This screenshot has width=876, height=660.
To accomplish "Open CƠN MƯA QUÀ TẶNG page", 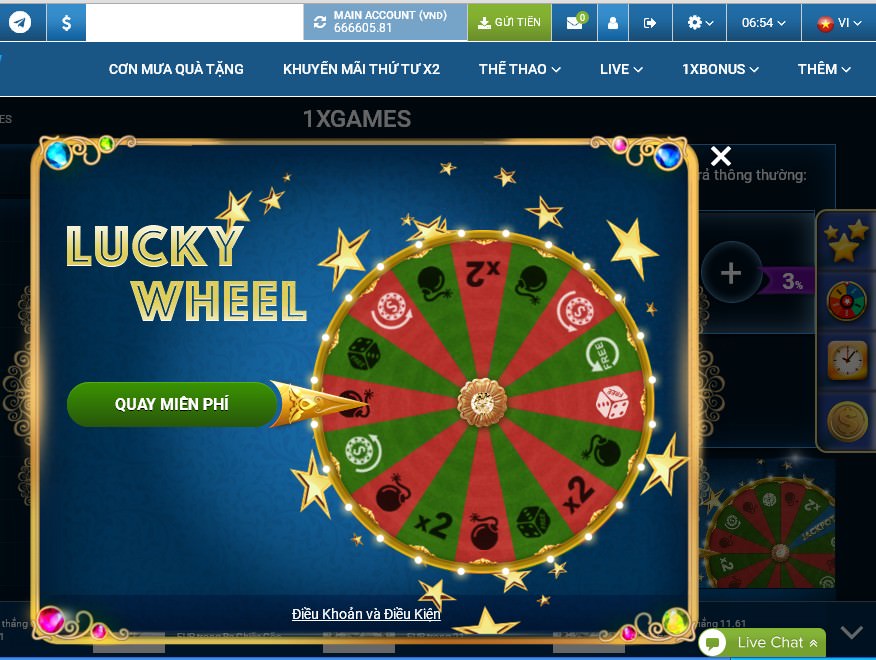I will point(176,69).
